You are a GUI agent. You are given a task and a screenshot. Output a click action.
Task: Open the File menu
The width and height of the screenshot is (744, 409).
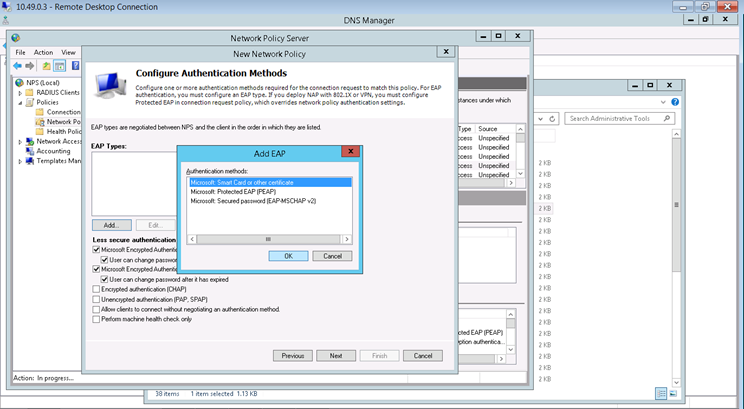point(20,52)
